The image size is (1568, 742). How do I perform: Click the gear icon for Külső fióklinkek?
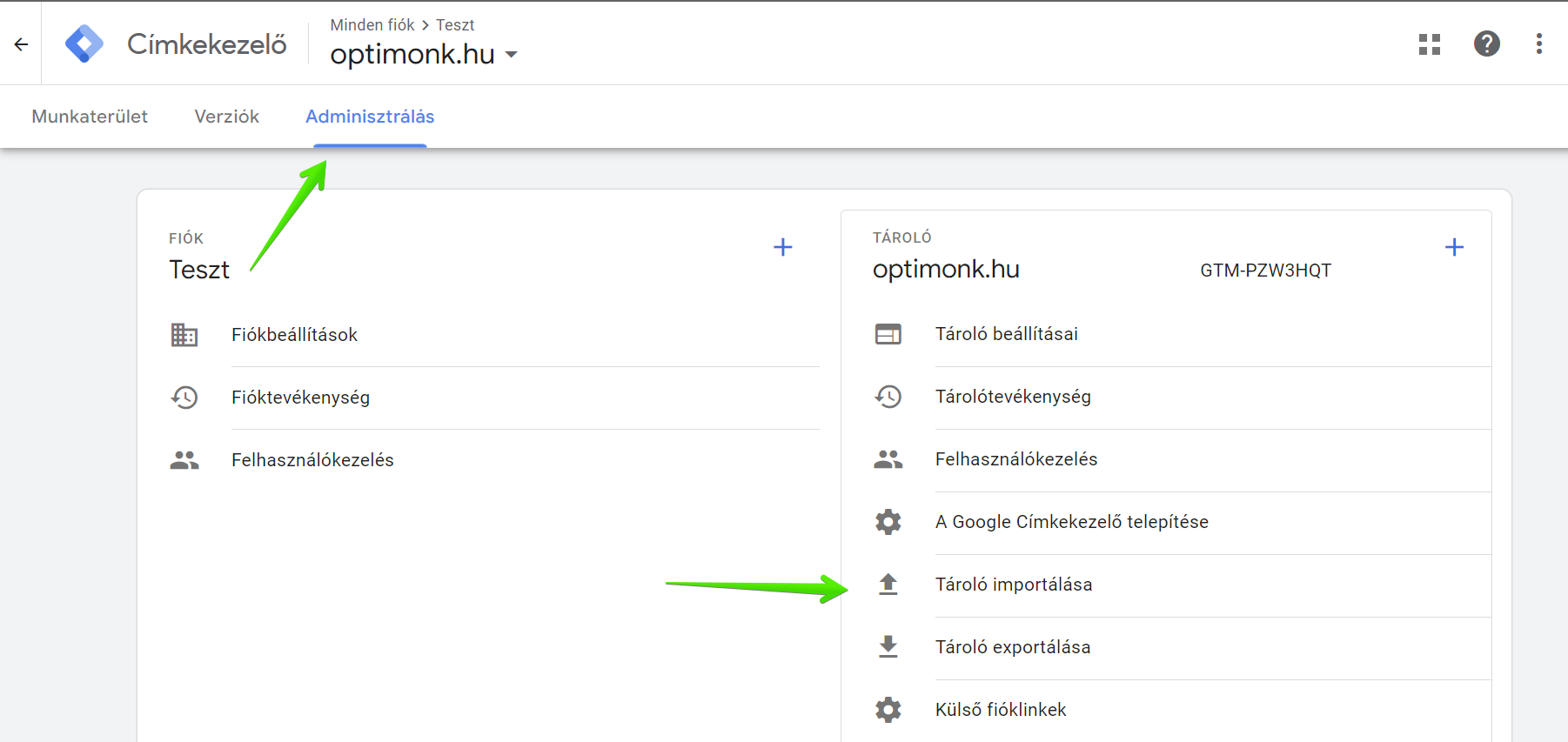888,710
